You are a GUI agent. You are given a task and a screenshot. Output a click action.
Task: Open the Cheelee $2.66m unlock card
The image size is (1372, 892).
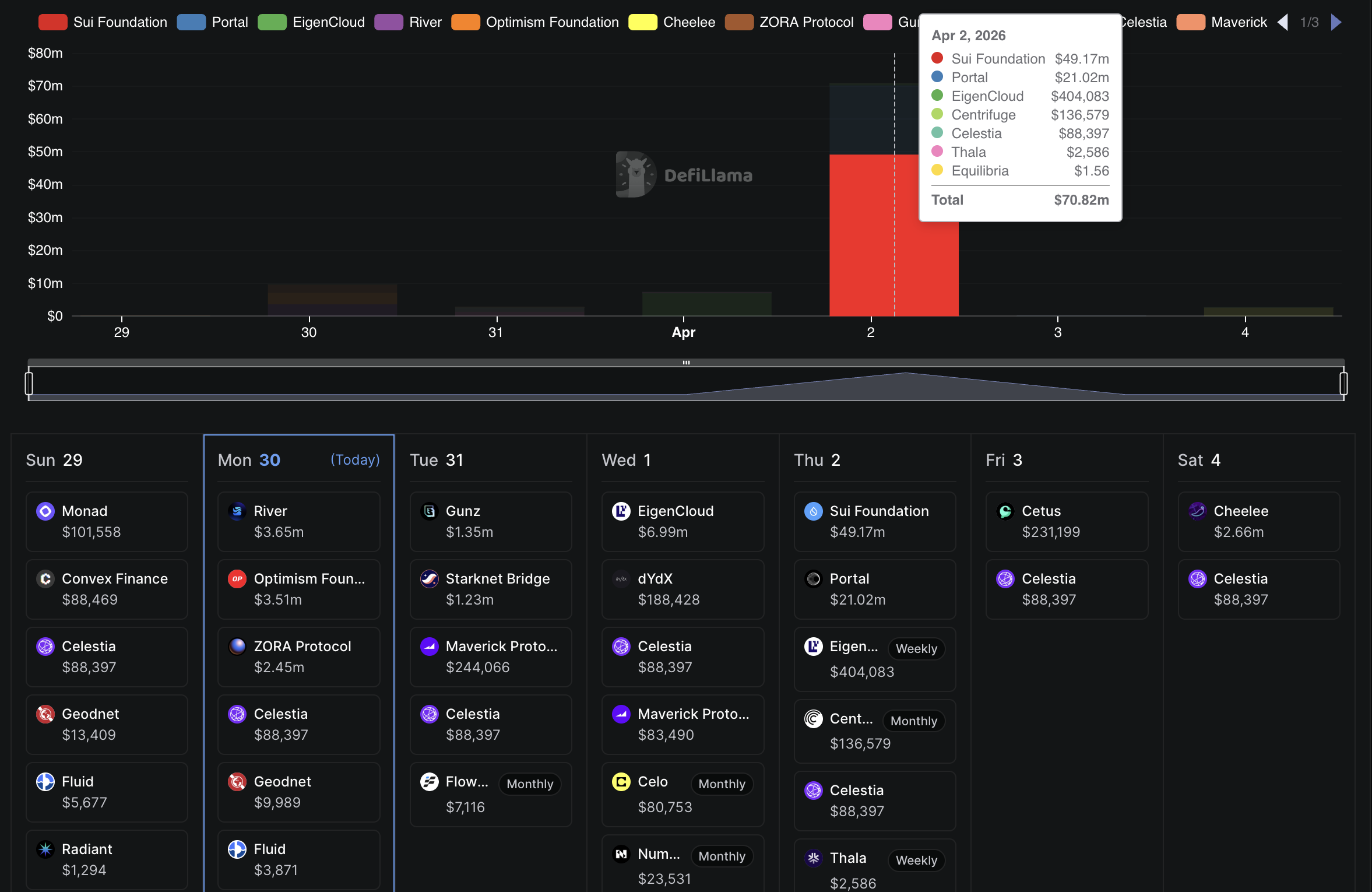tap(1258, 521)
